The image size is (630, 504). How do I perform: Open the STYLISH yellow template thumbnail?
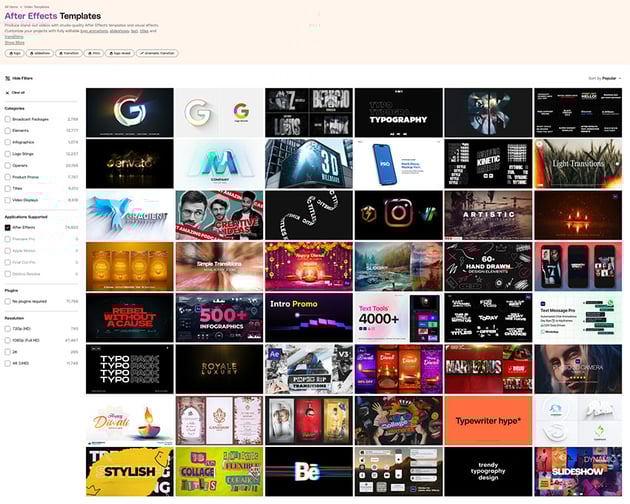(130, 472)
